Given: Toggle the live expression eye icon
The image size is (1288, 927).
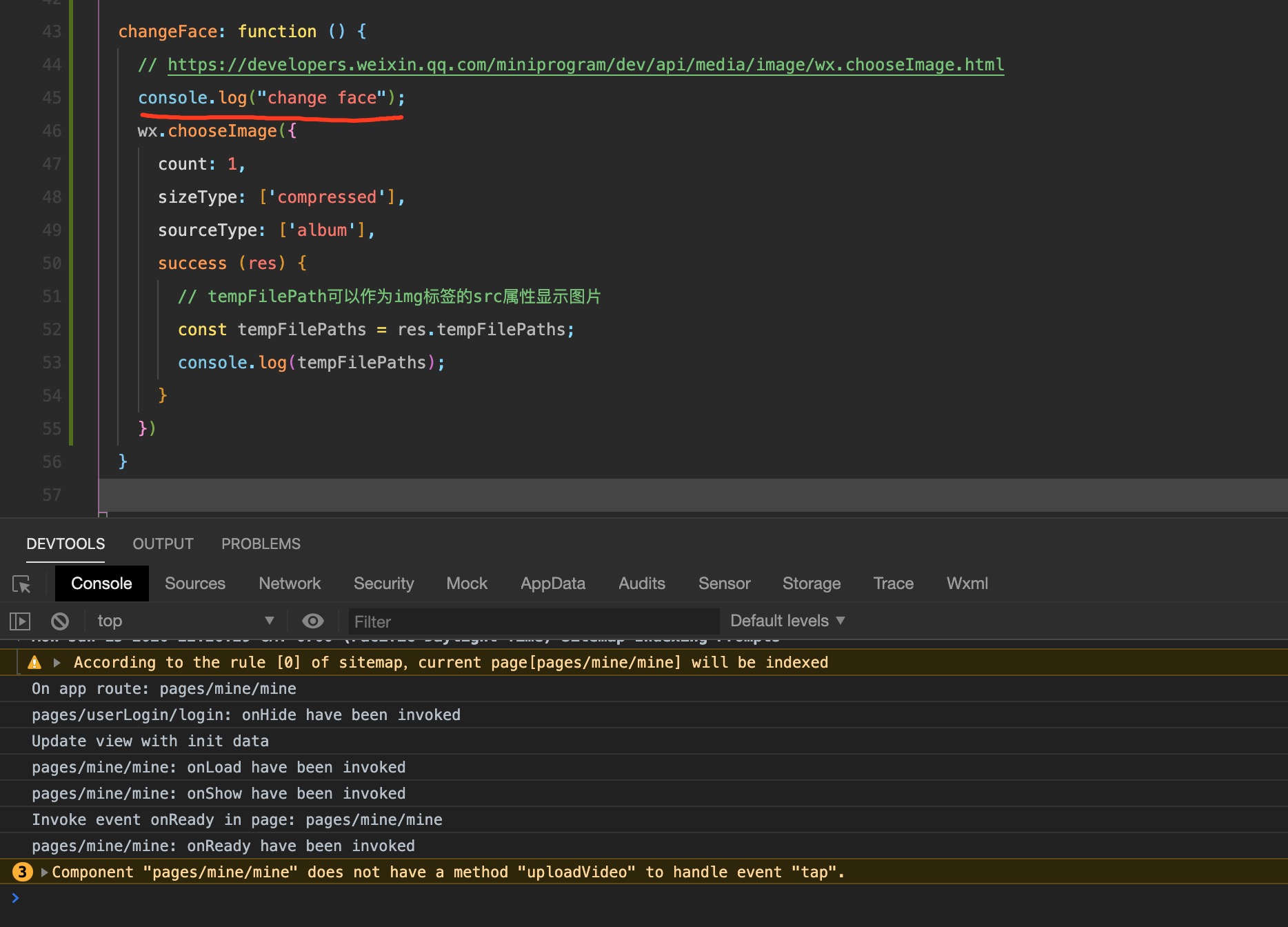Looking at the screenshot, I should [312, 621].
